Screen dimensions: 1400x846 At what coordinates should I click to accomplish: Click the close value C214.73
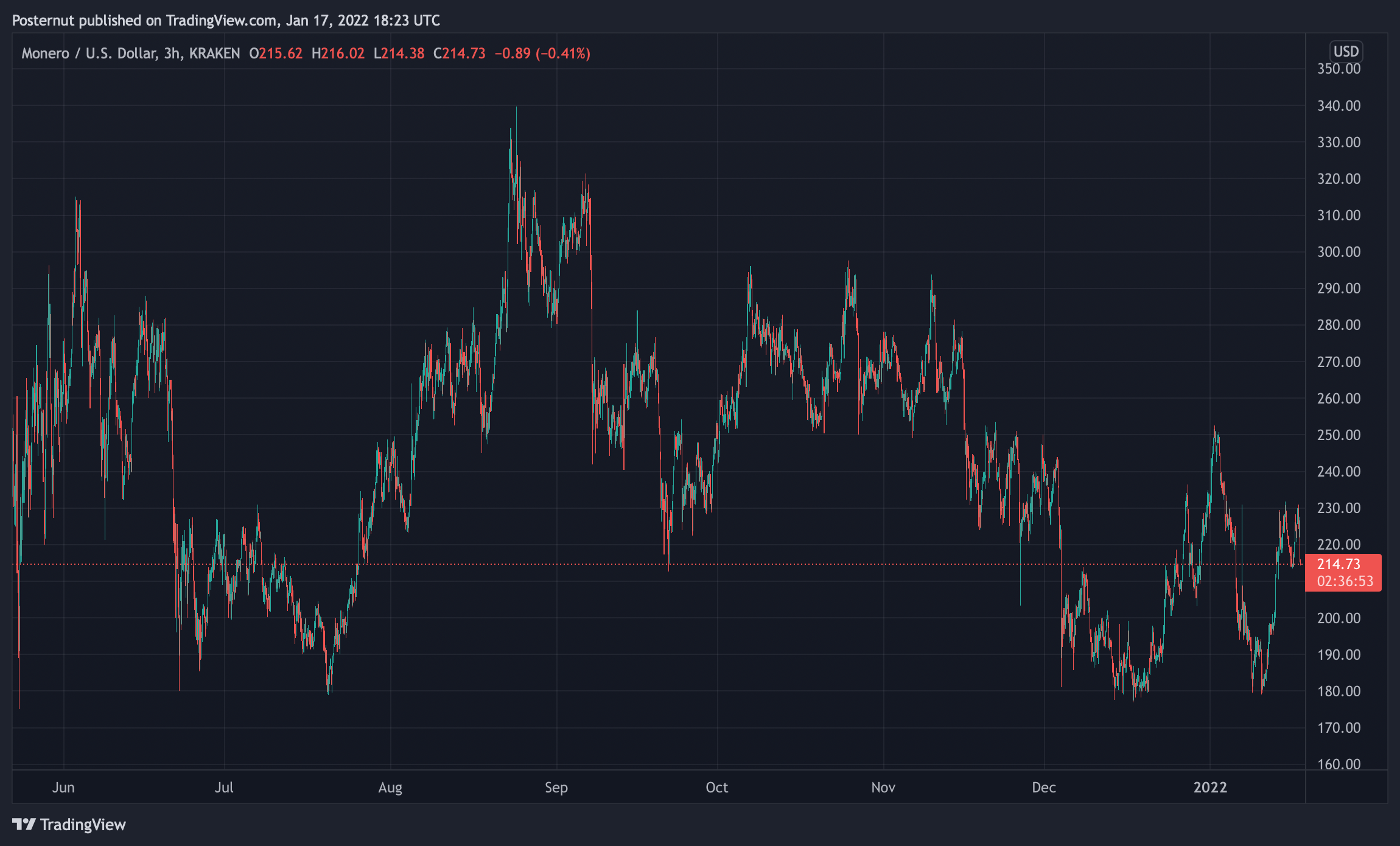(x=460, y=54)
